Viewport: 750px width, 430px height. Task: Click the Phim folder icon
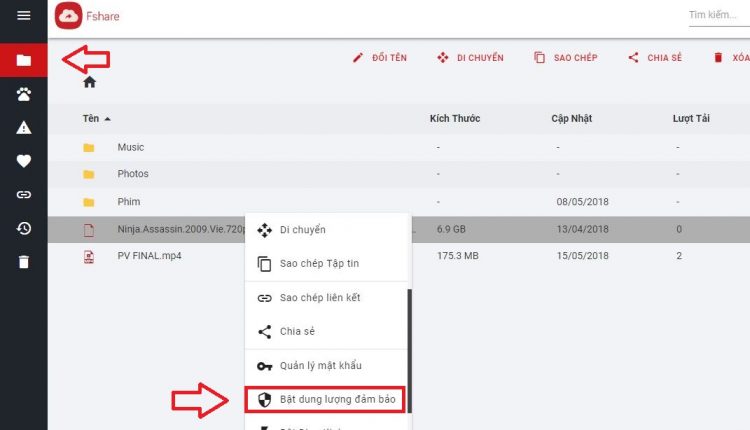(x=88, y=202)
